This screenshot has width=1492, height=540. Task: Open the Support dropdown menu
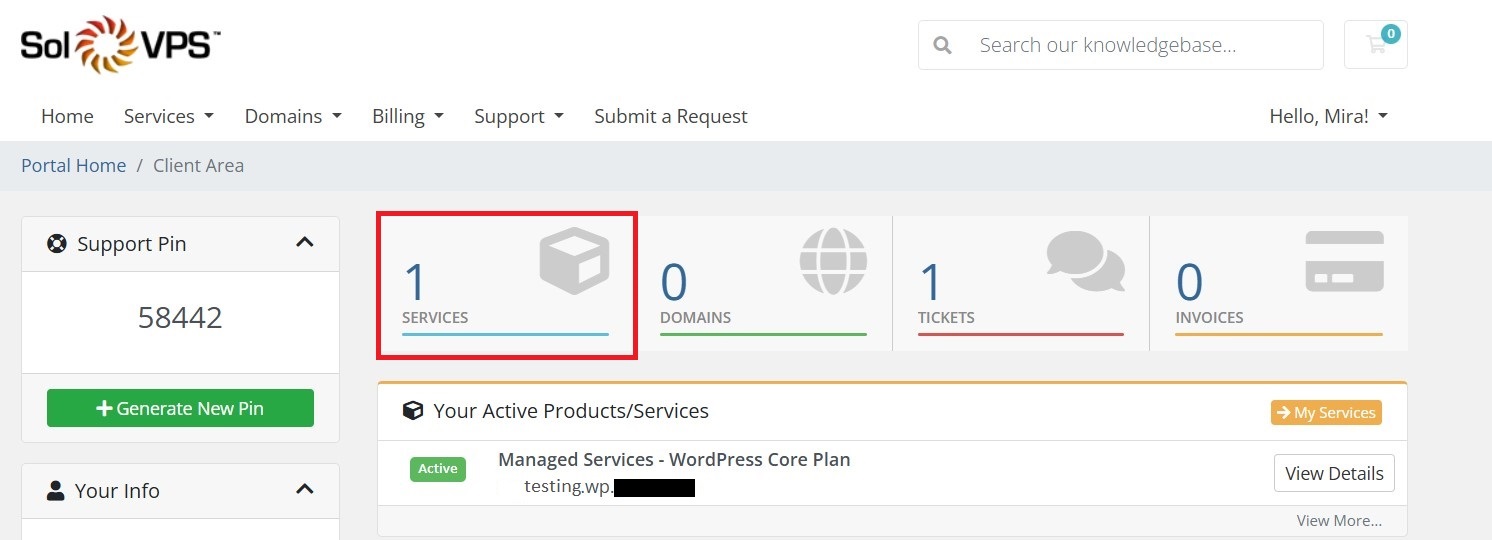(x=519, y=116)
